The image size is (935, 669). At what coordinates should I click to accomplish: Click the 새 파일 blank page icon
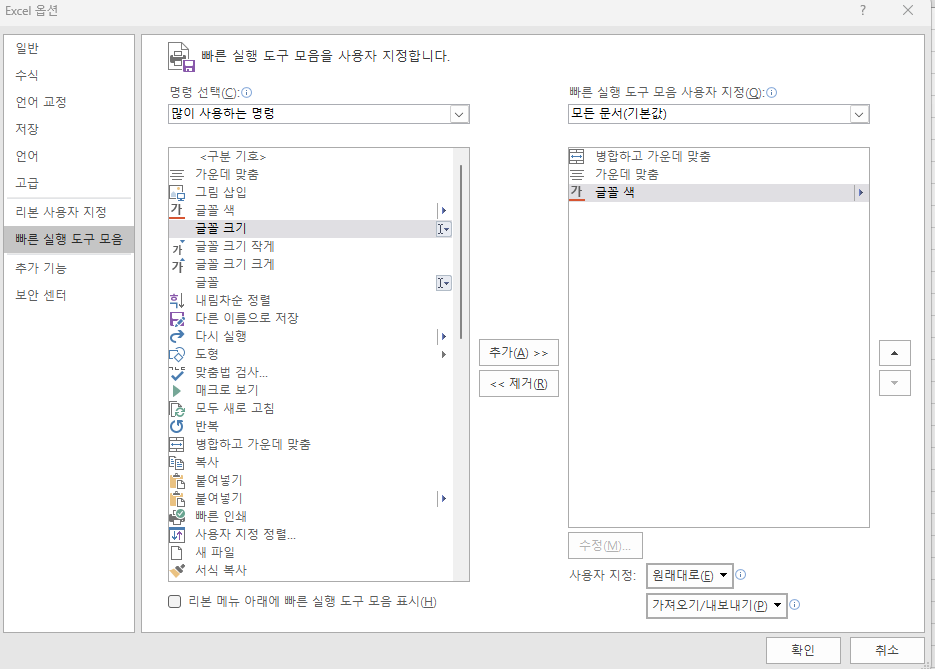pos(177,553)
